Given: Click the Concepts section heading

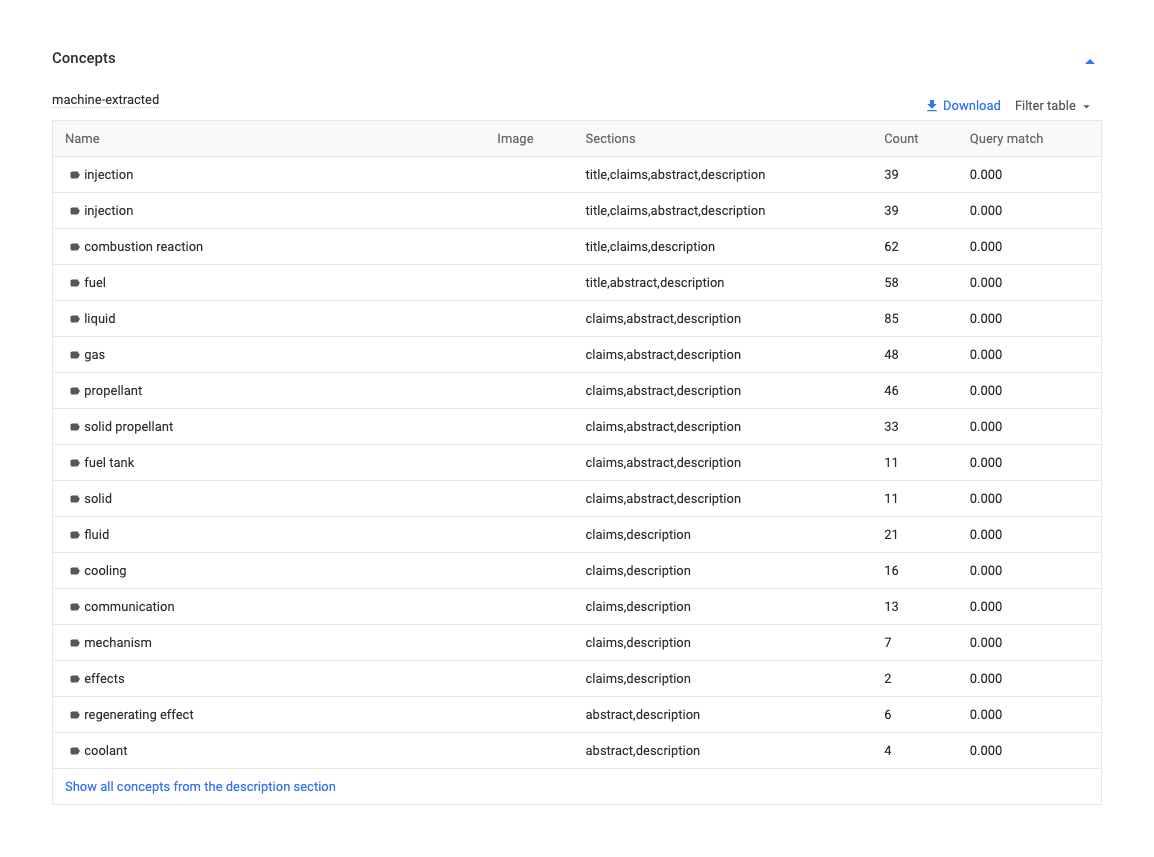Looking at the screenshot, I should [x=84, y=58].
